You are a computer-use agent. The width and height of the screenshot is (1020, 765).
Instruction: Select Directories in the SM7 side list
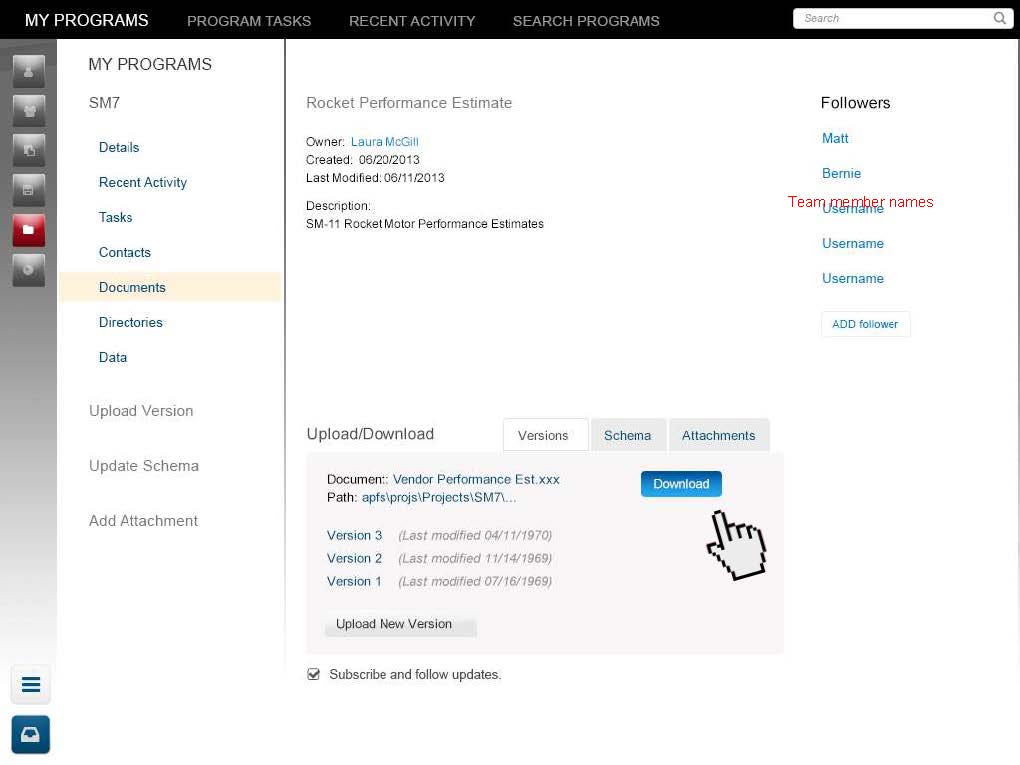[x=131, y=322]
